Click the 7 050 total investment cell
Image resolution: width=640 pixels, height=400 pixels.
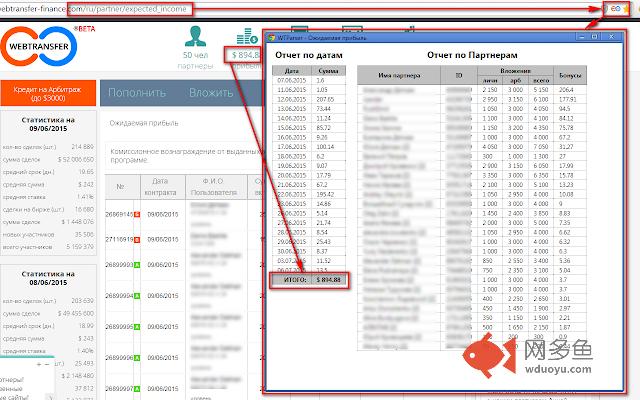(541, 147)
